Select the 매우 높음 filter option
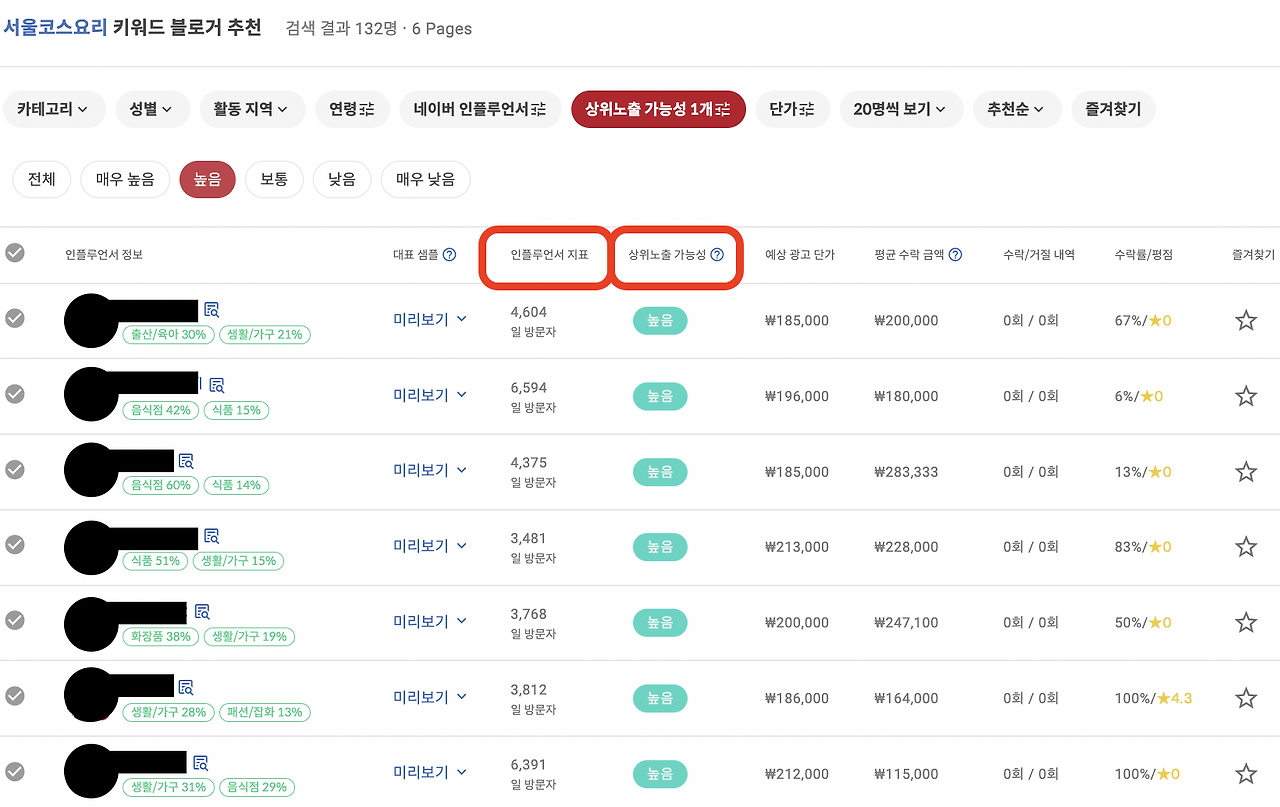Screen dimensions: 1280x807 coord(124,179)
